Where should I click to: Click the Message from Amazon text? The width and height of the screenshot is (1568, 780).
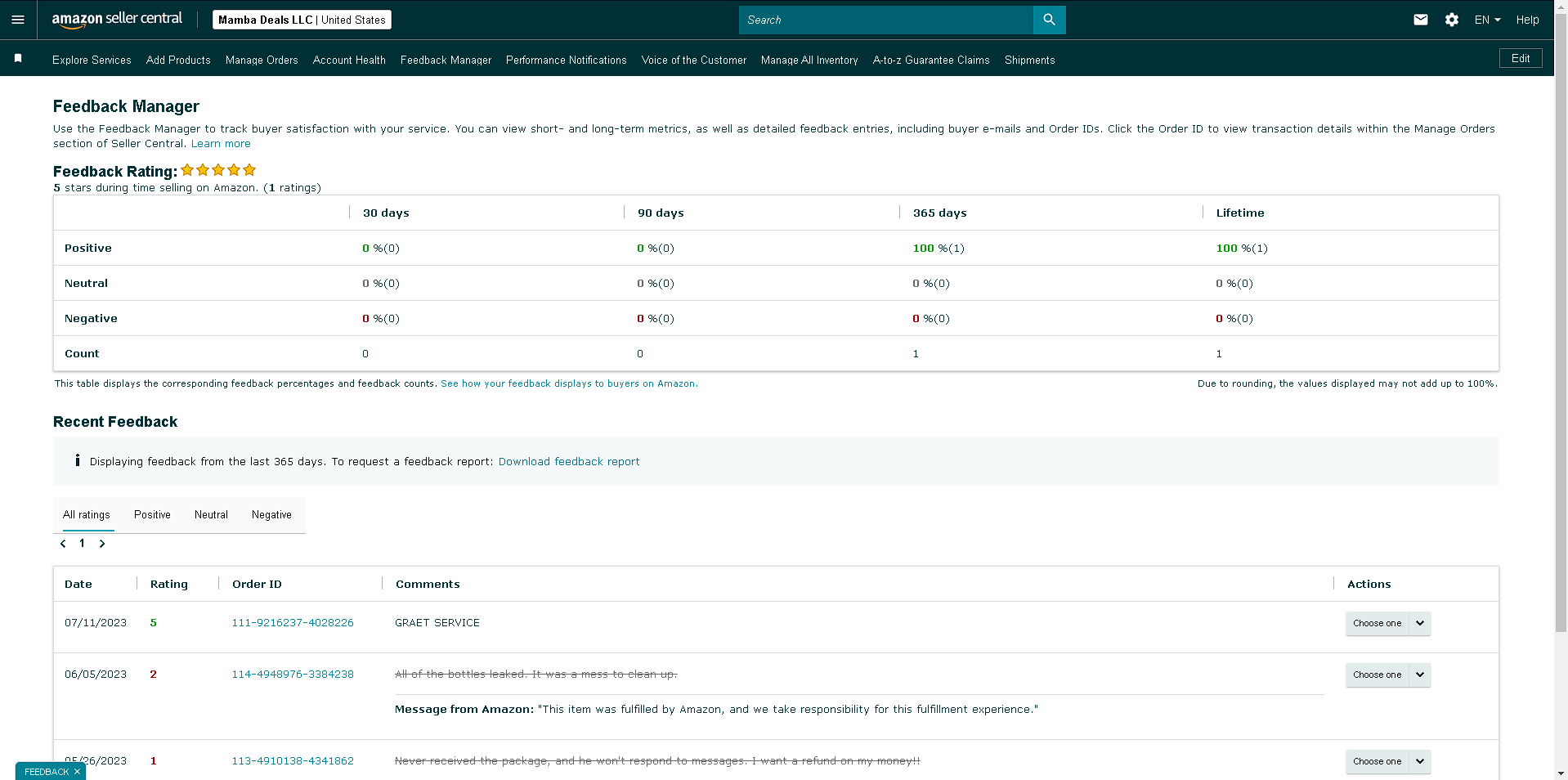coord(716,709)
